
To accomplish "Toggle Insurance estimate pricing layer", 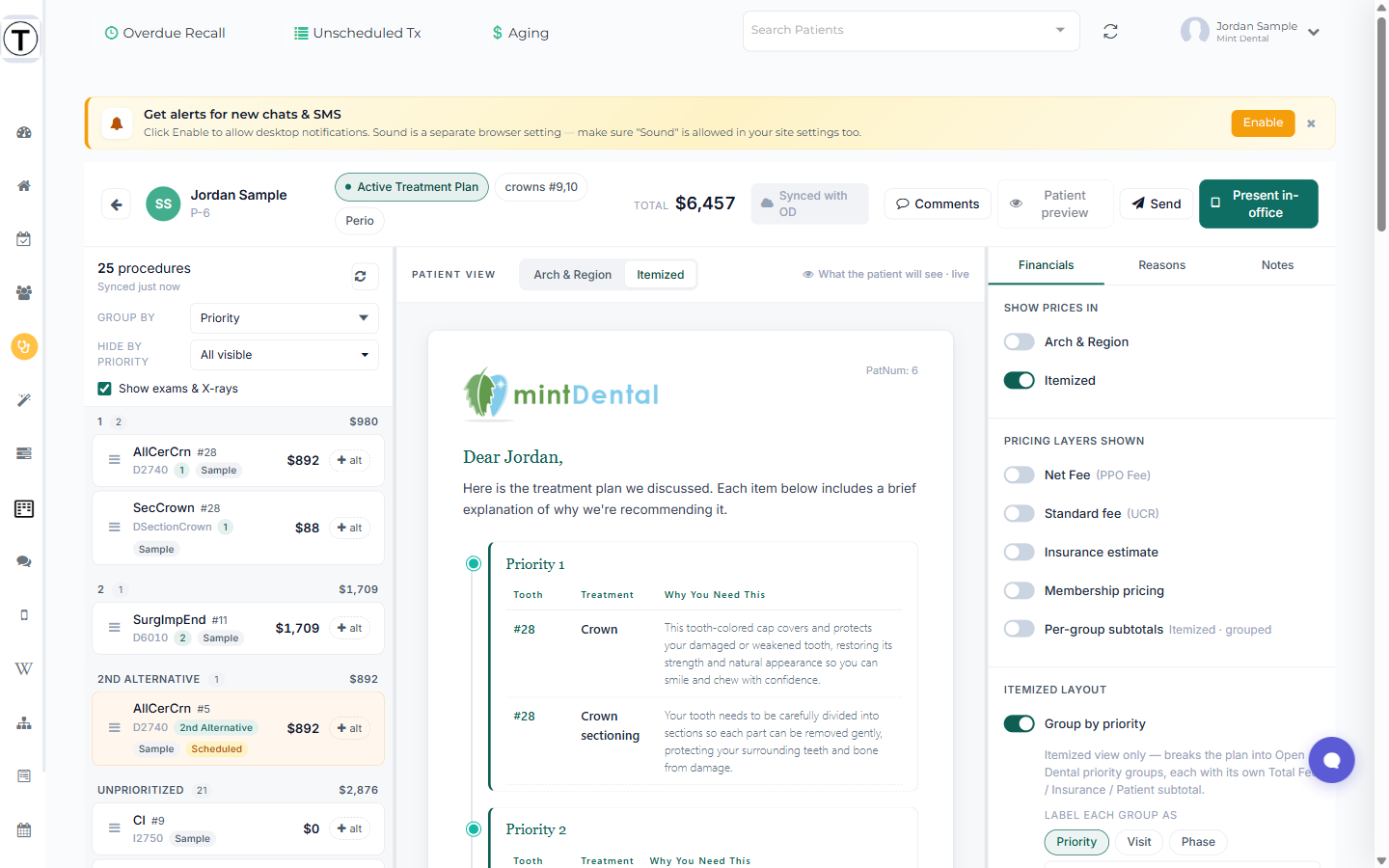I will pyautogui.click(x=1019, y=552).
